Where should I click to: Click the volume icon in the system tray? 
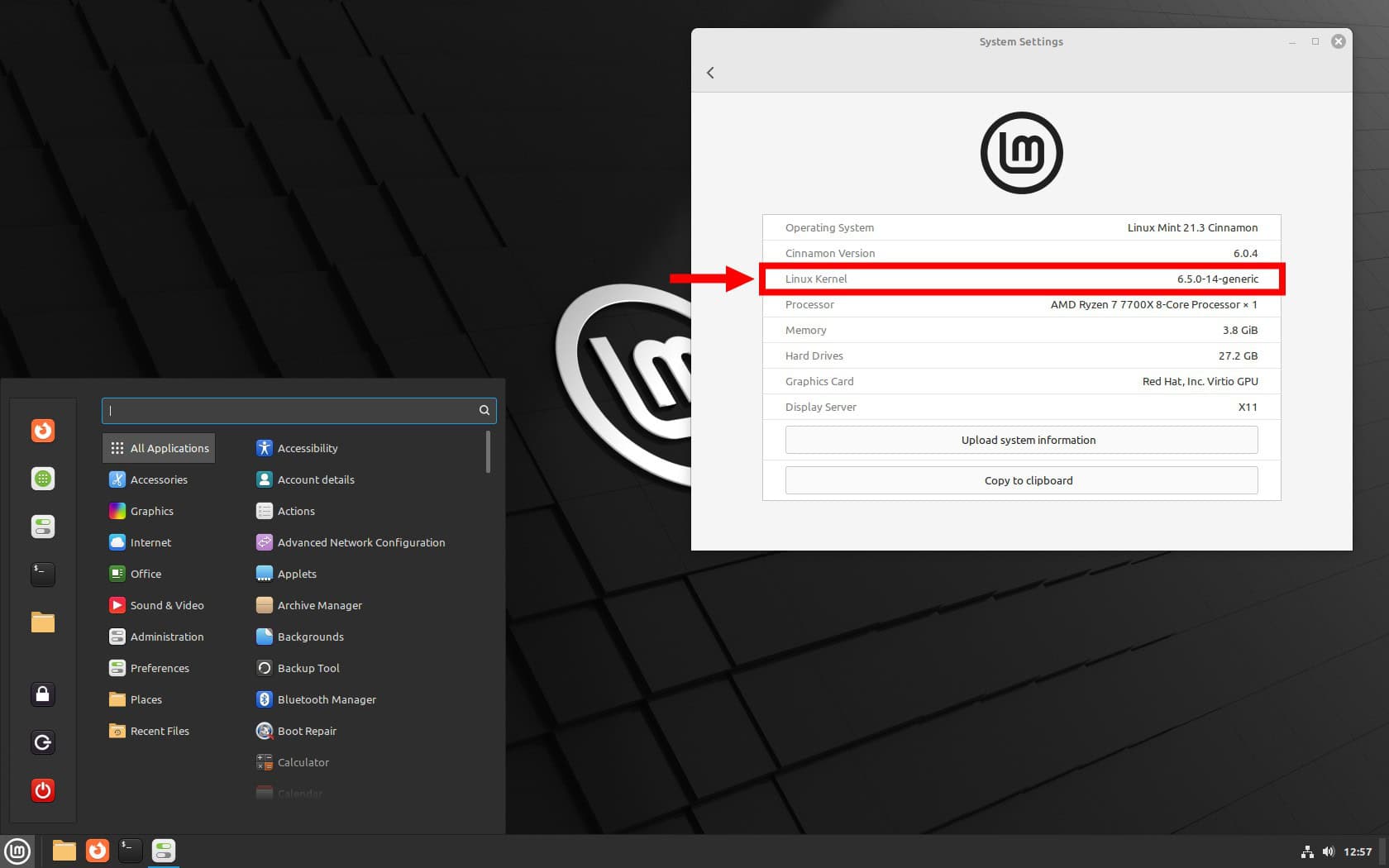1329,851
